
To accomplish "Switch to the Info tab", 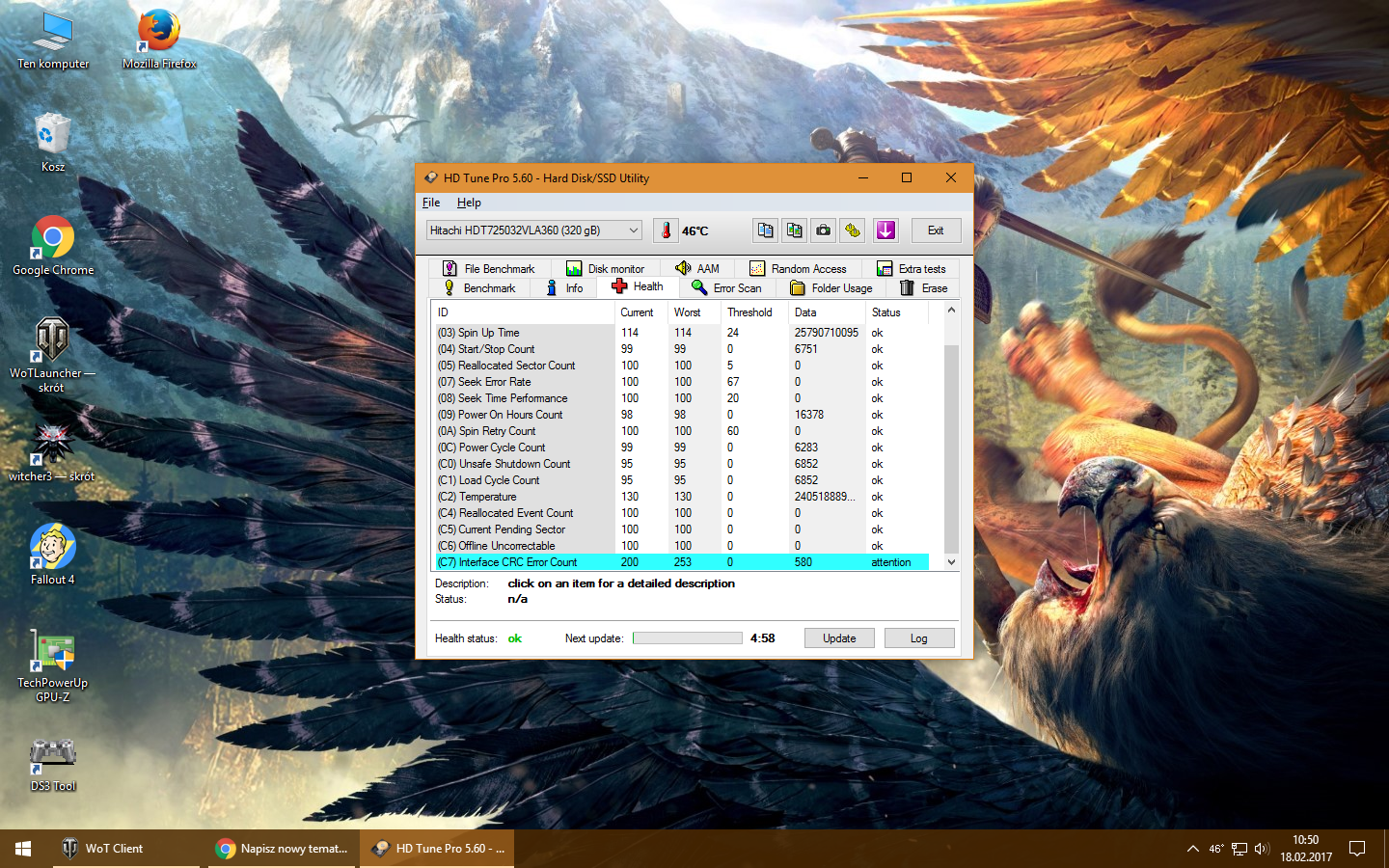I will point(564,287).
